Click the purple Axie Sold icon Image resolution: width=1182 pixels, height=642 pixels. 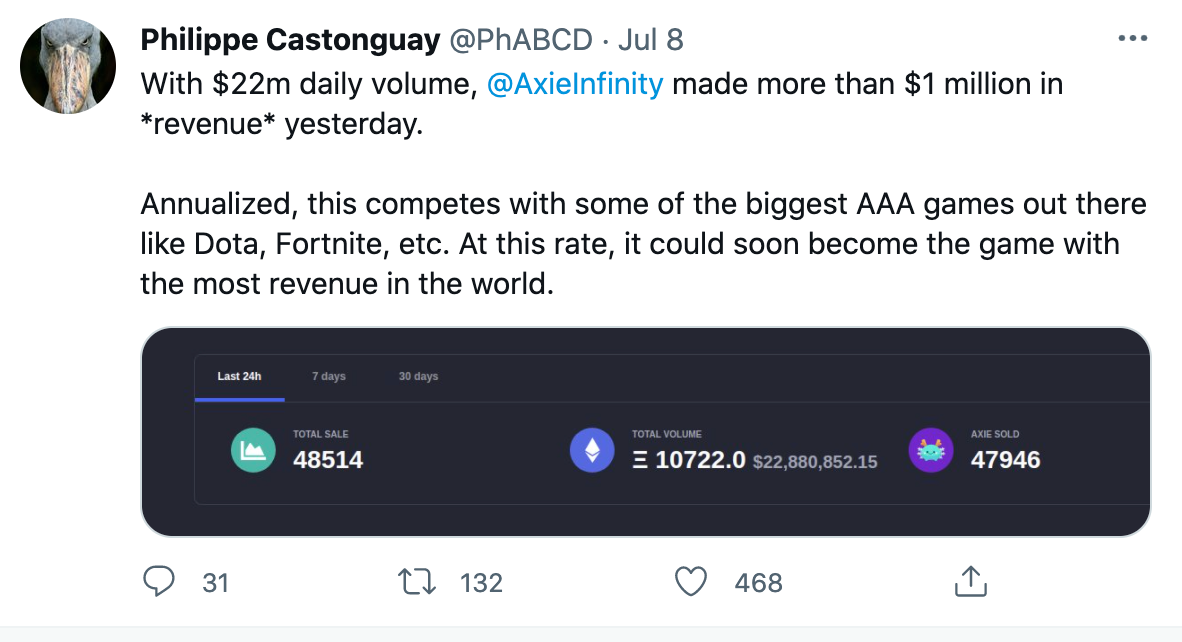click(931, 450)
